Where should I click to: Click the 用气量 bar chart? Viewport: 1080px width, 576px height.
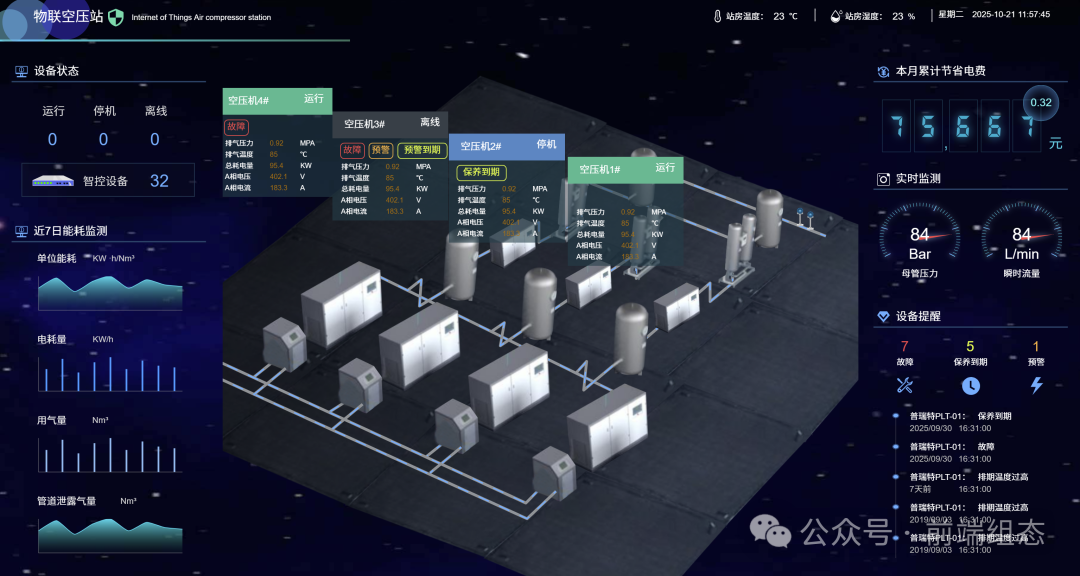point(110,455)
